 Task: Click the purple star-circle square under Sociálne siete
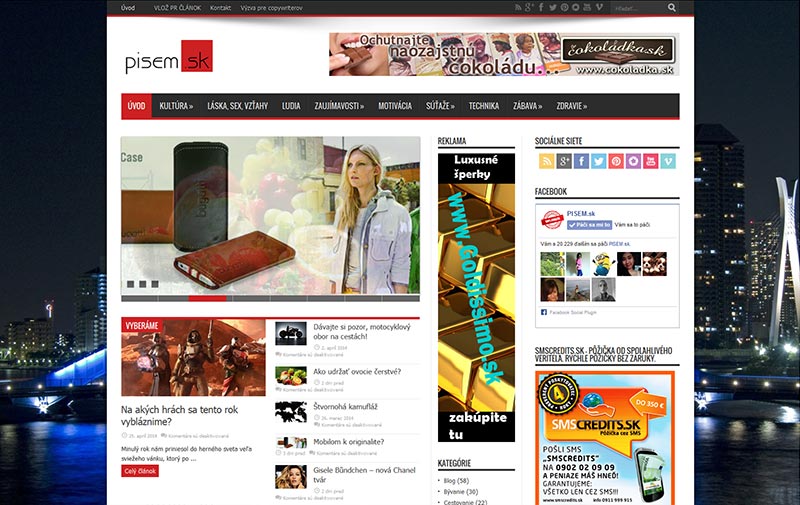tap(633, 161)
